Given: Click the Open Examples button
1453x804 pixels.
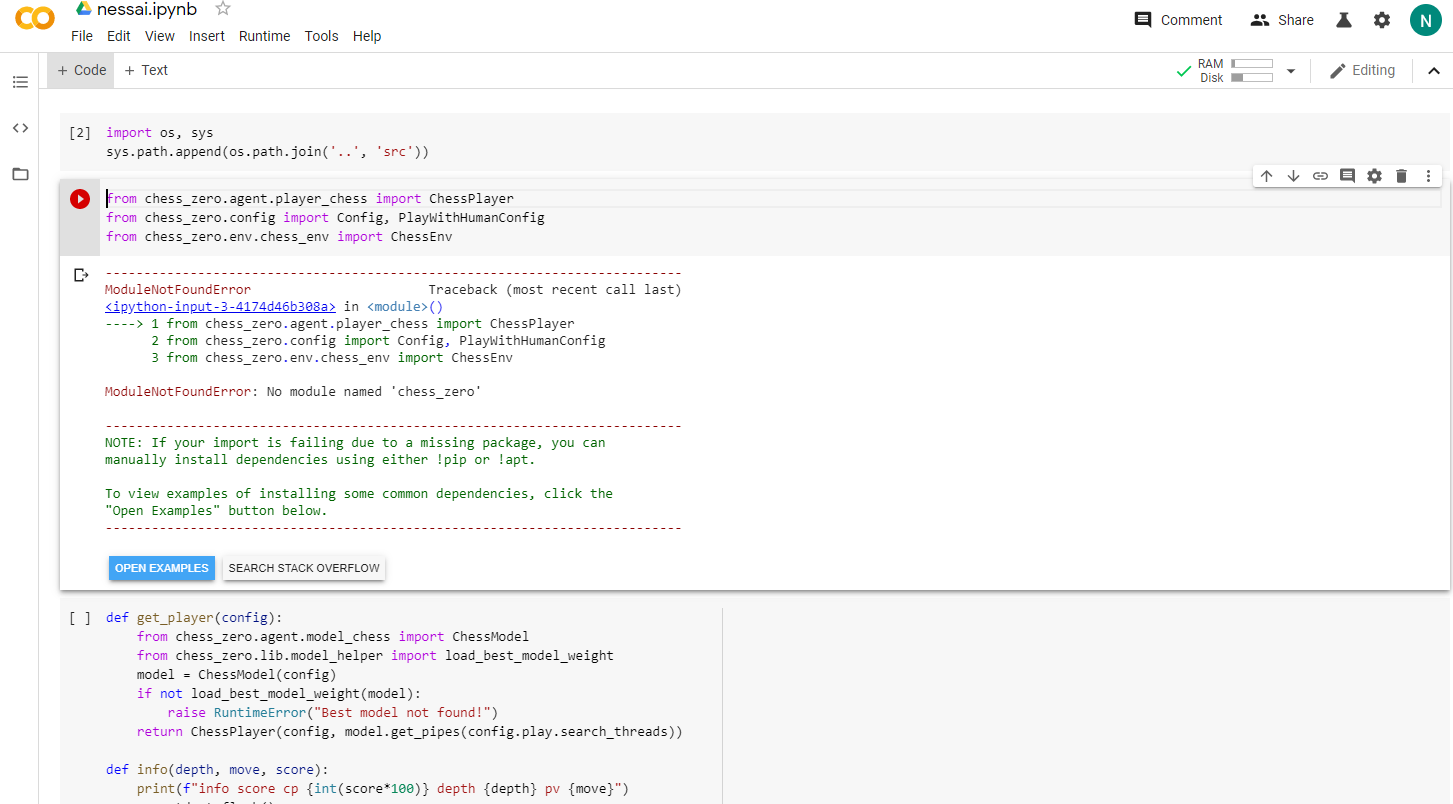Looking at the screenshot, I should (162, 568).
